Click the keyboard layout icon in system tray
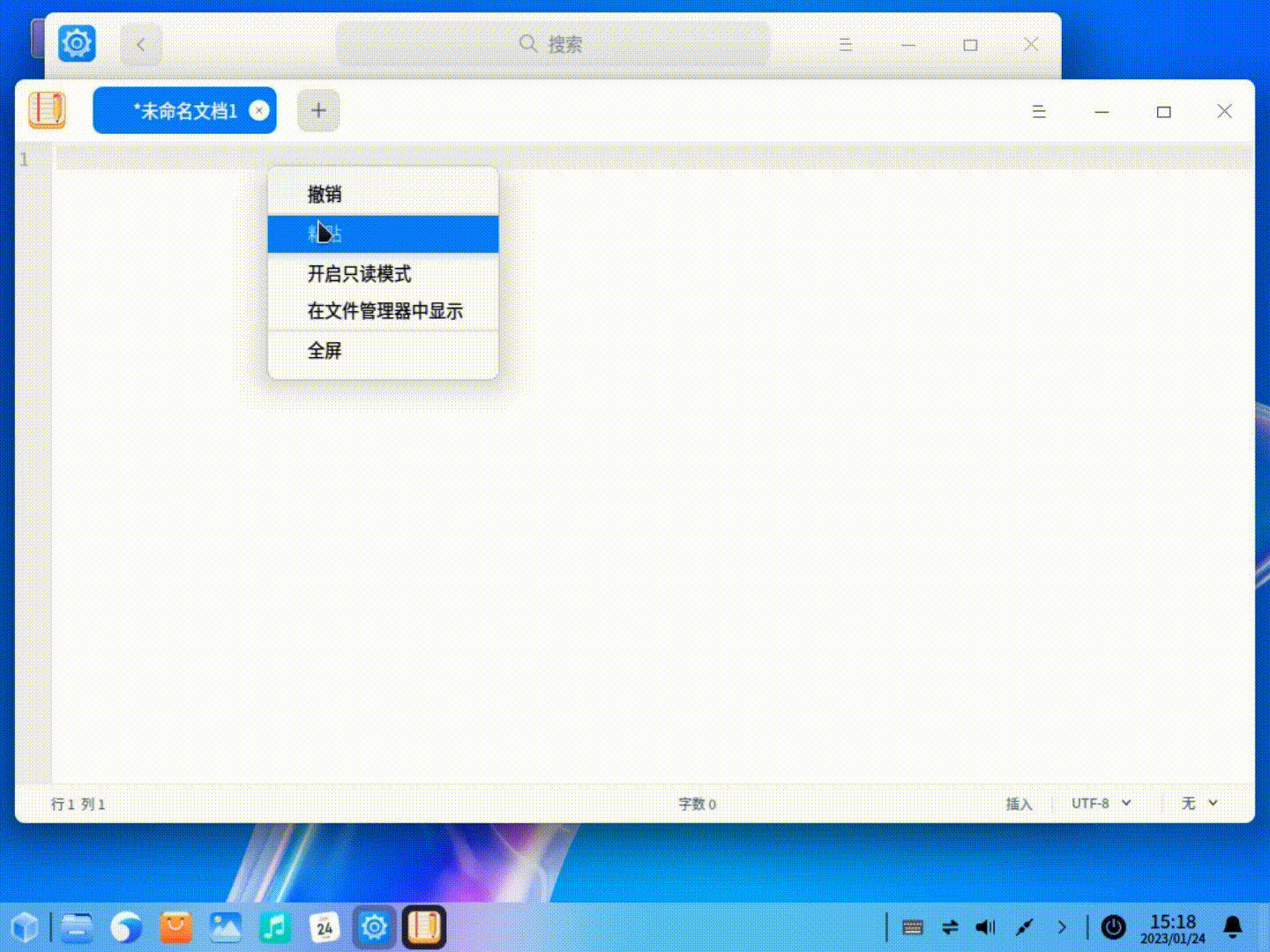The image size is (1270, 952). click(910, 926)
